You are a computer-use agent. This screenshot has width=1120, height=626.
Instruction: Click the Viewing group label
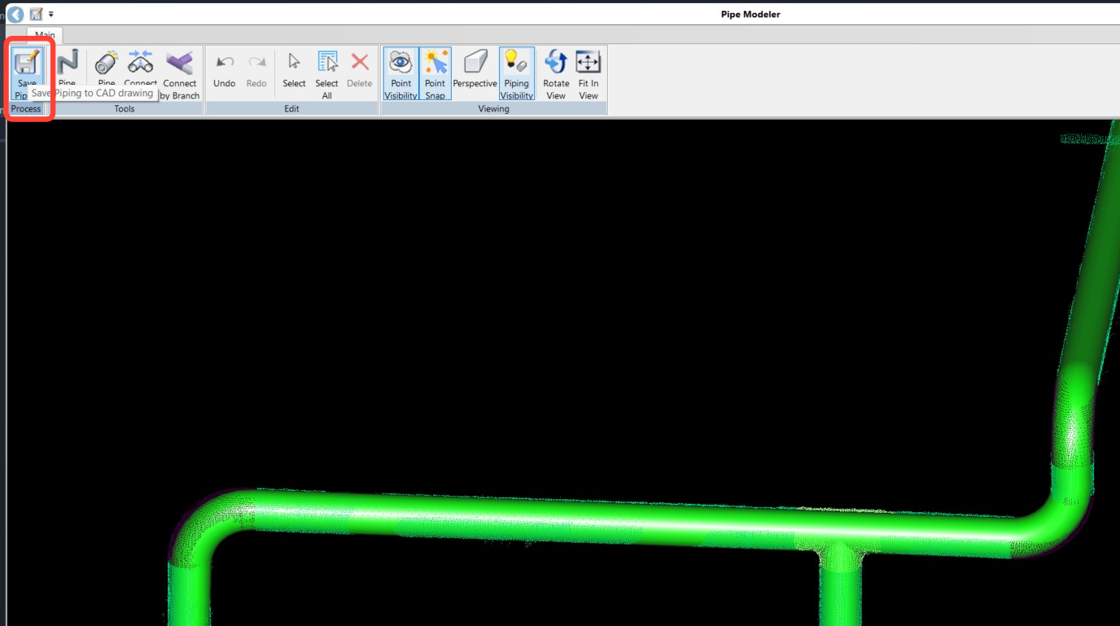[494, 109]
